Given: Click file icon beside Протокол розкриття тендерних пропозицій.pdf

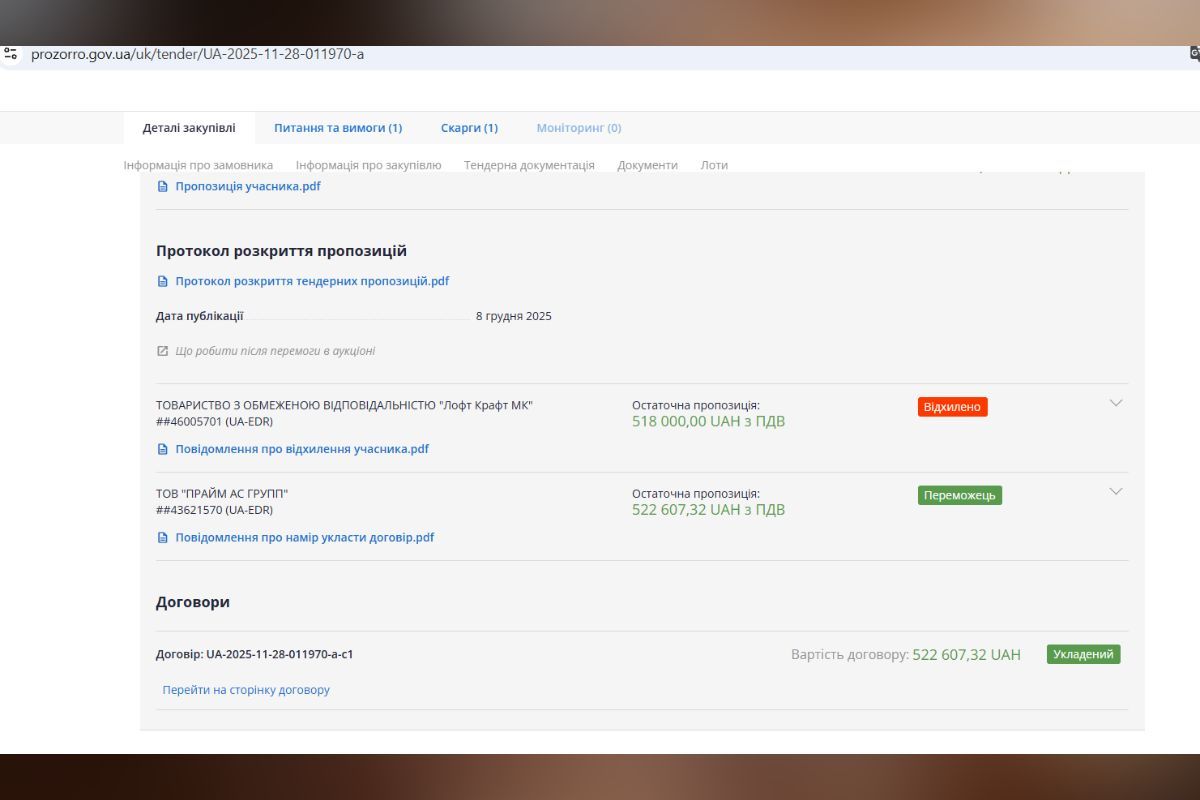Looking at the screenshot, I should click(x=163, y=281).
